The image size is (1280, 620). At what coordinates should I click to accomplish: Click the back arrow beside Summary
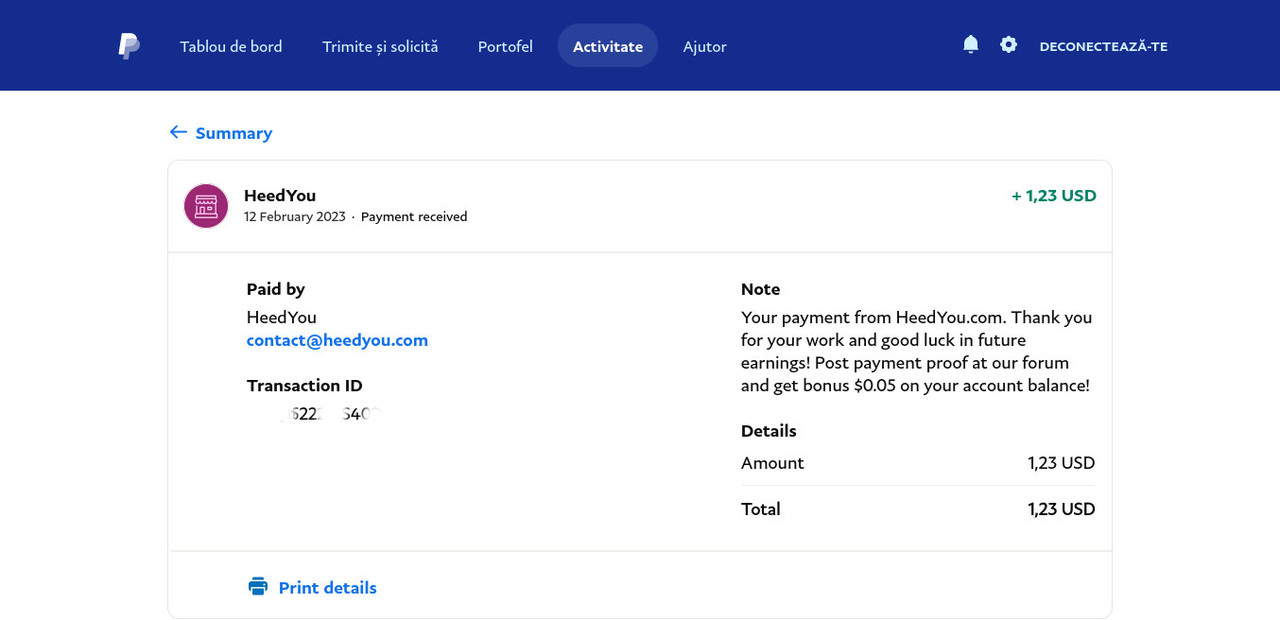pos(178,132)
